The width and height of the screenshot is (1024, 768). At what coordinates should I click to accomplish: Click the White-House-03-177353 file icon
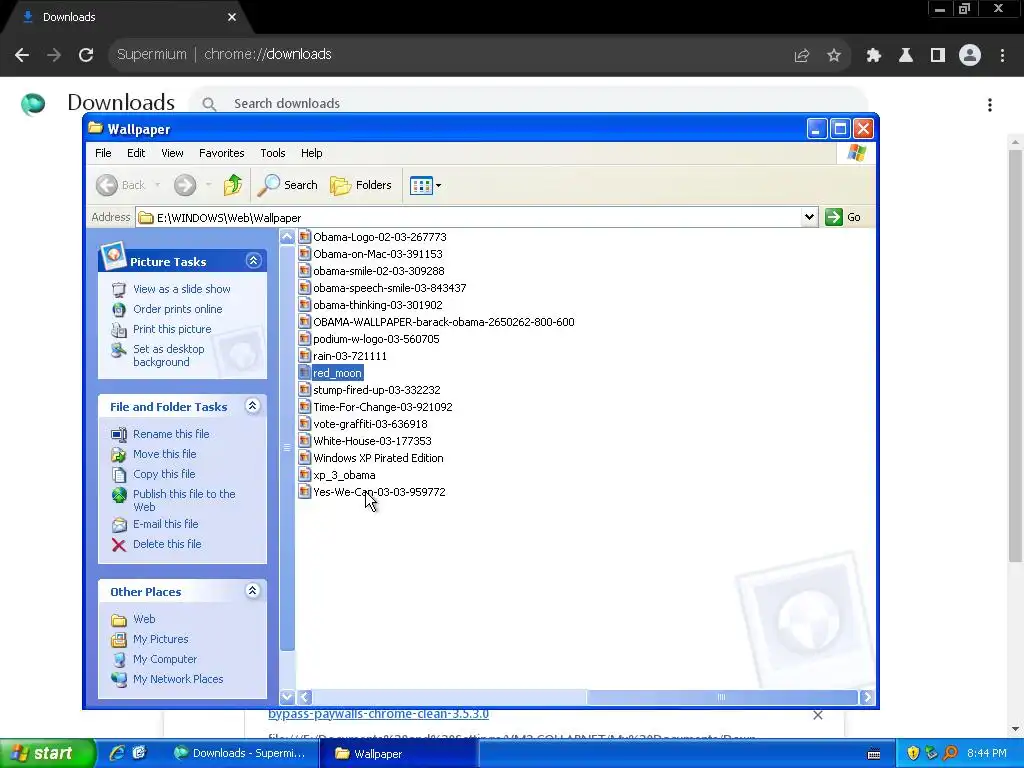click(x=304, y=440)
